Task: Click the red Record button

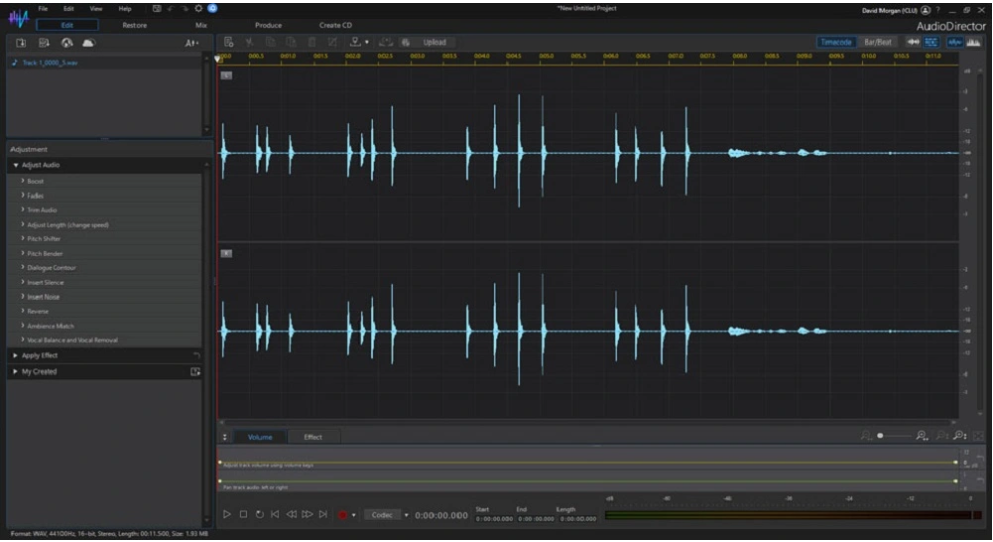Action: (x=343, y=515)
